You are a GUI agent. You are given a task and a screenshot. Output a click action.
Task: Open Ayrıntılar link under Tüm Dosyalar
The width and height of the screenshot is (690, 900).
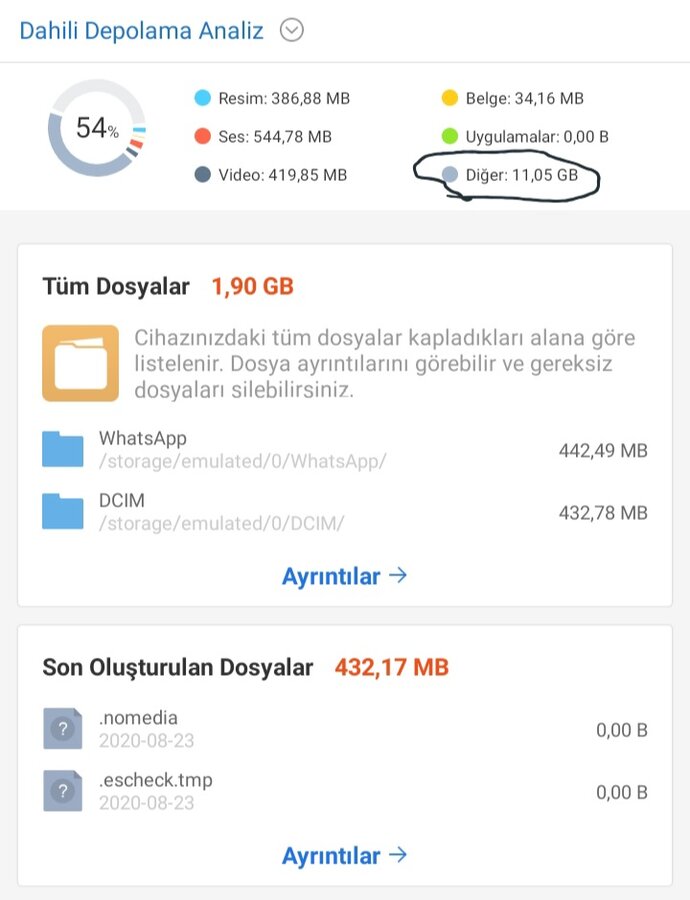pos(344,576)
